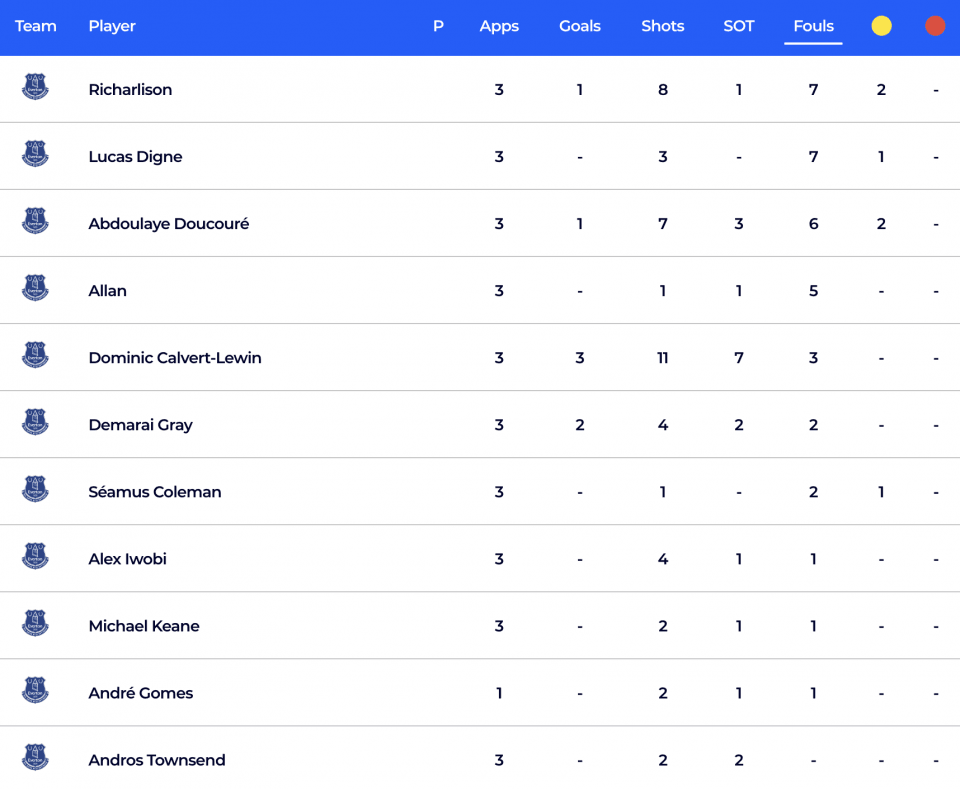Click the yellow card column icon
This screenshot has height=789, width=960.
(881, 26)
